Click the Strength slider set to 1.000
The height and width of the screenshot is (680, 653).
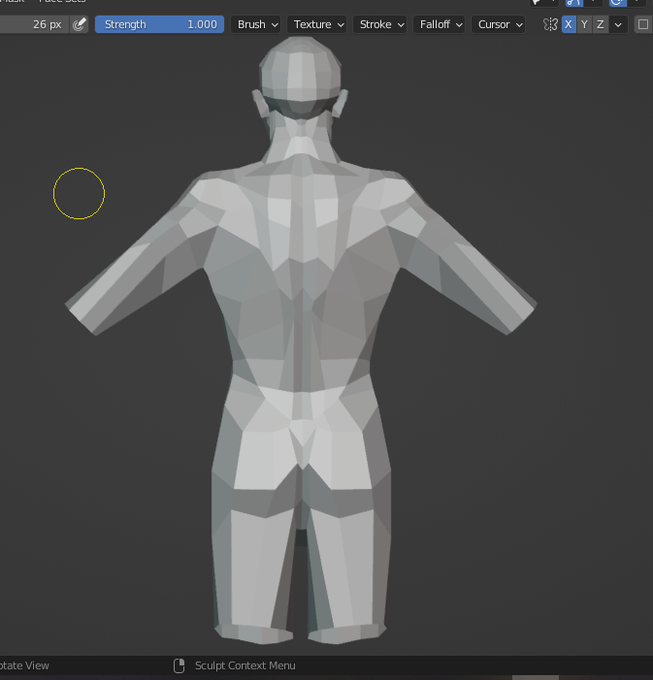pos(160,24)
